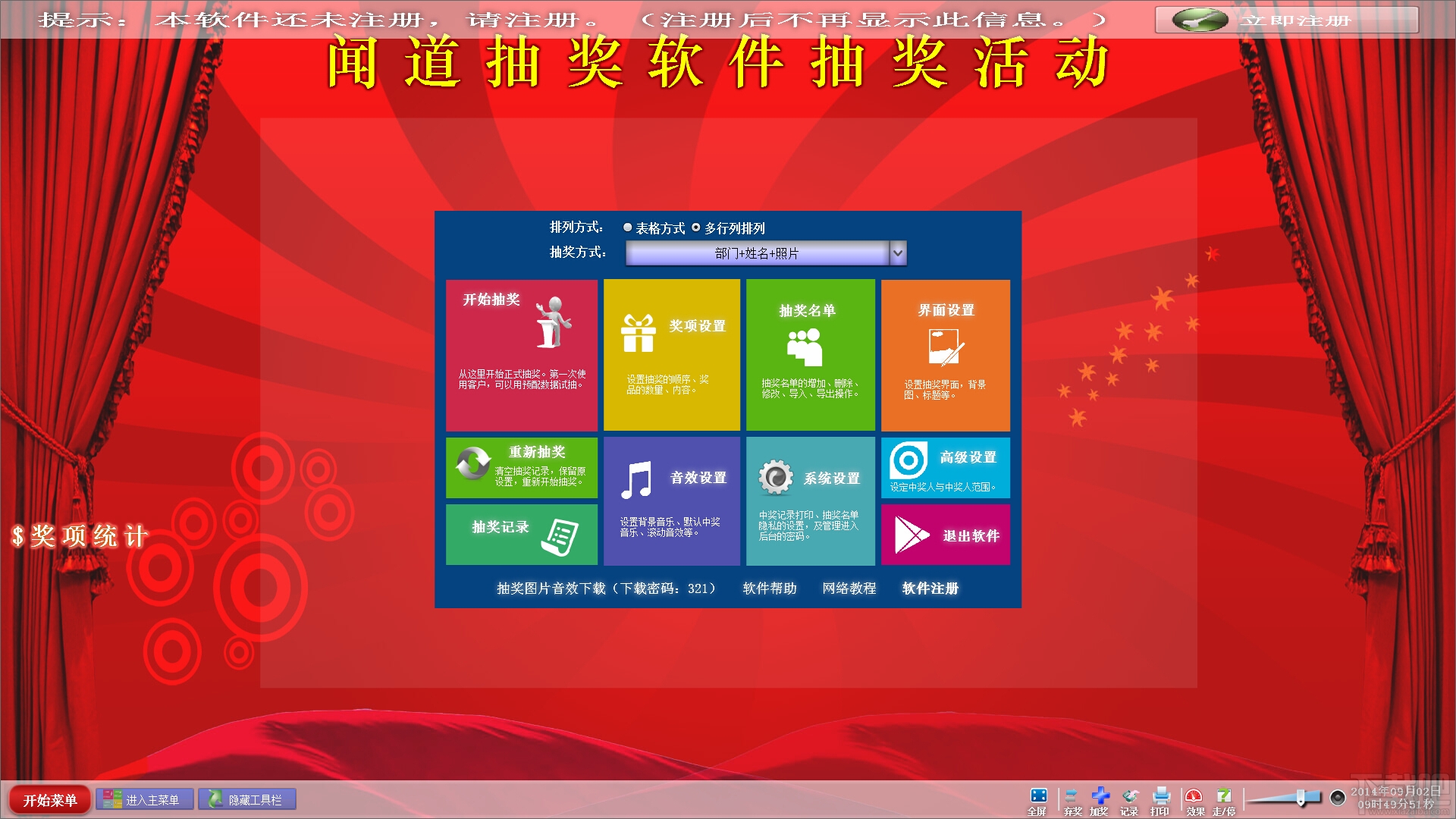
Task: Click the speaker volume icon
Action: point(1338,797)
